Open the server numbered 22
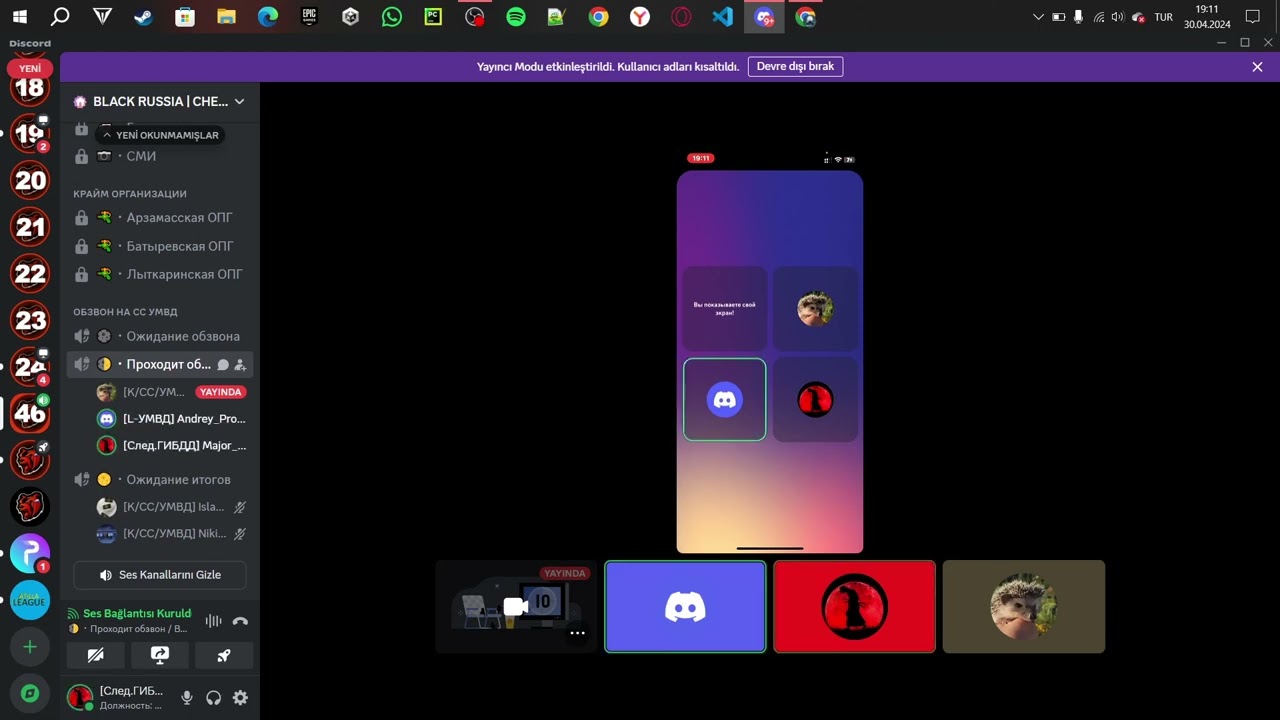 [30, 274]
